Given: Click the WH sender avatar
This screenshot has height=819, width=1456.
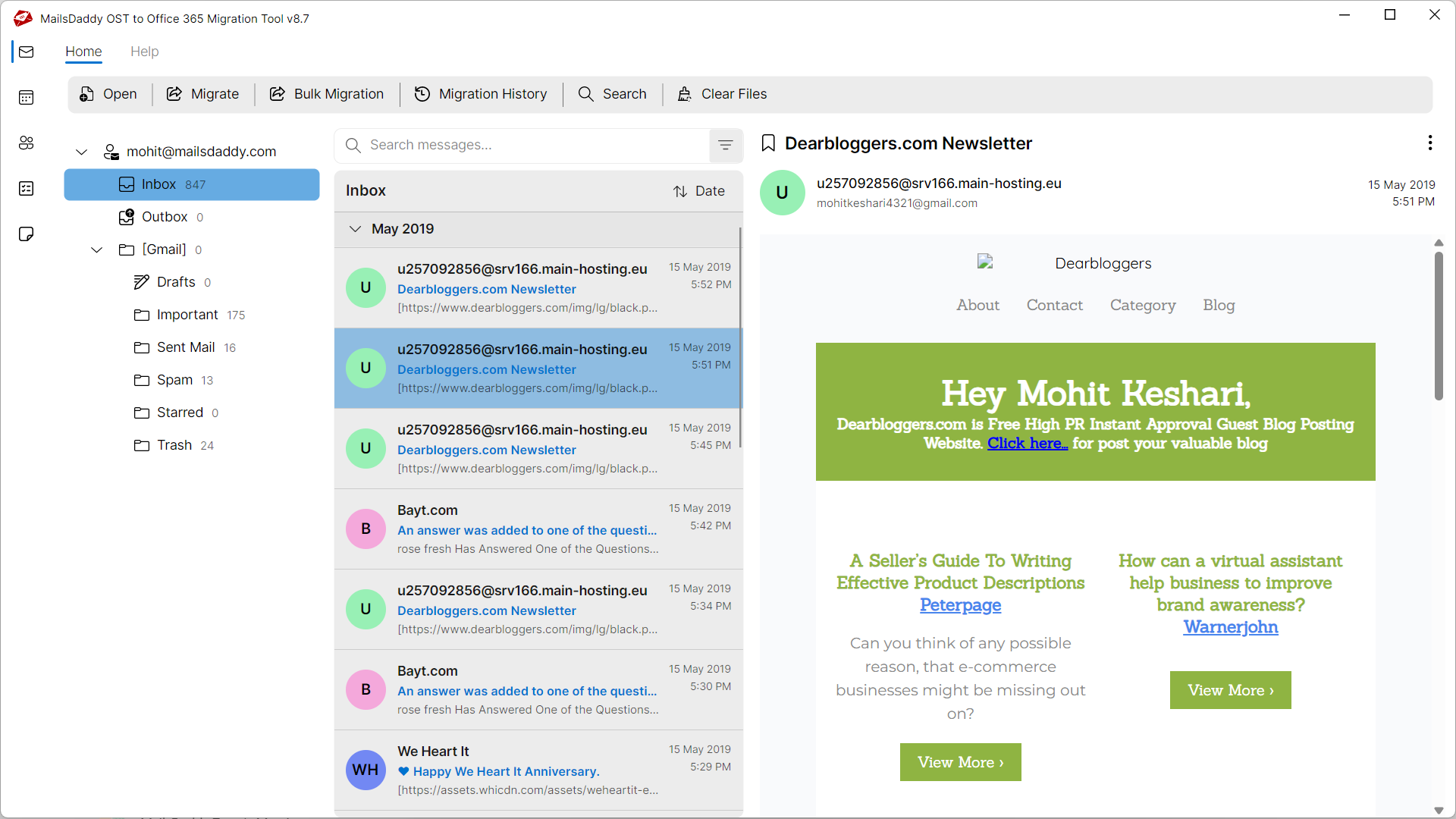Looking at the screenshot, I should tap(366, 770).
